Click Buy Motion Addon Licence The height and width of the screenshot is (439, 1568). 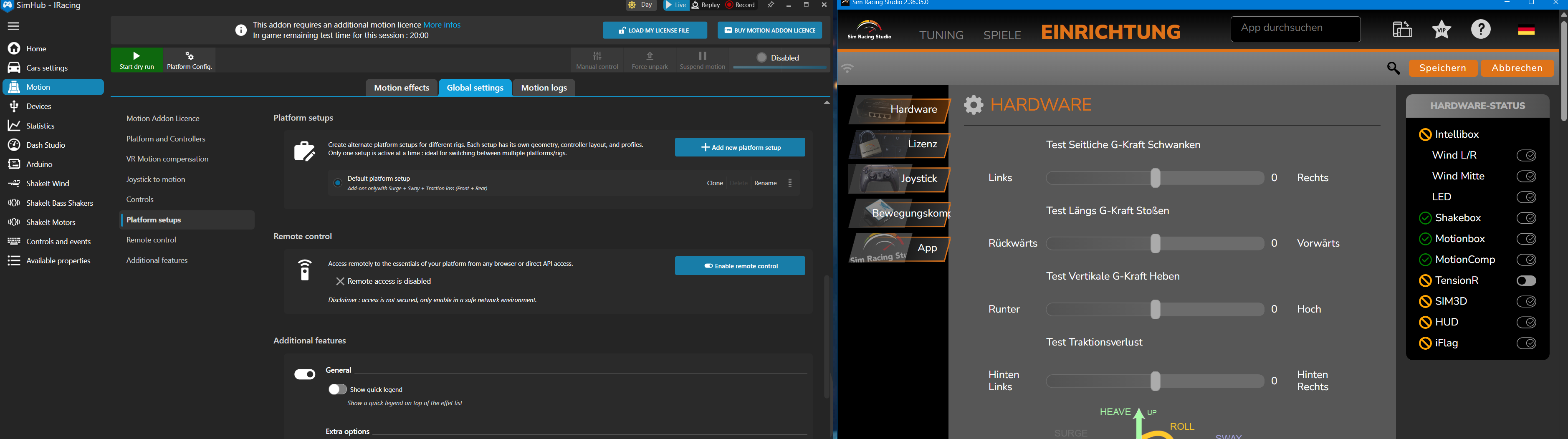coord(770,30)
